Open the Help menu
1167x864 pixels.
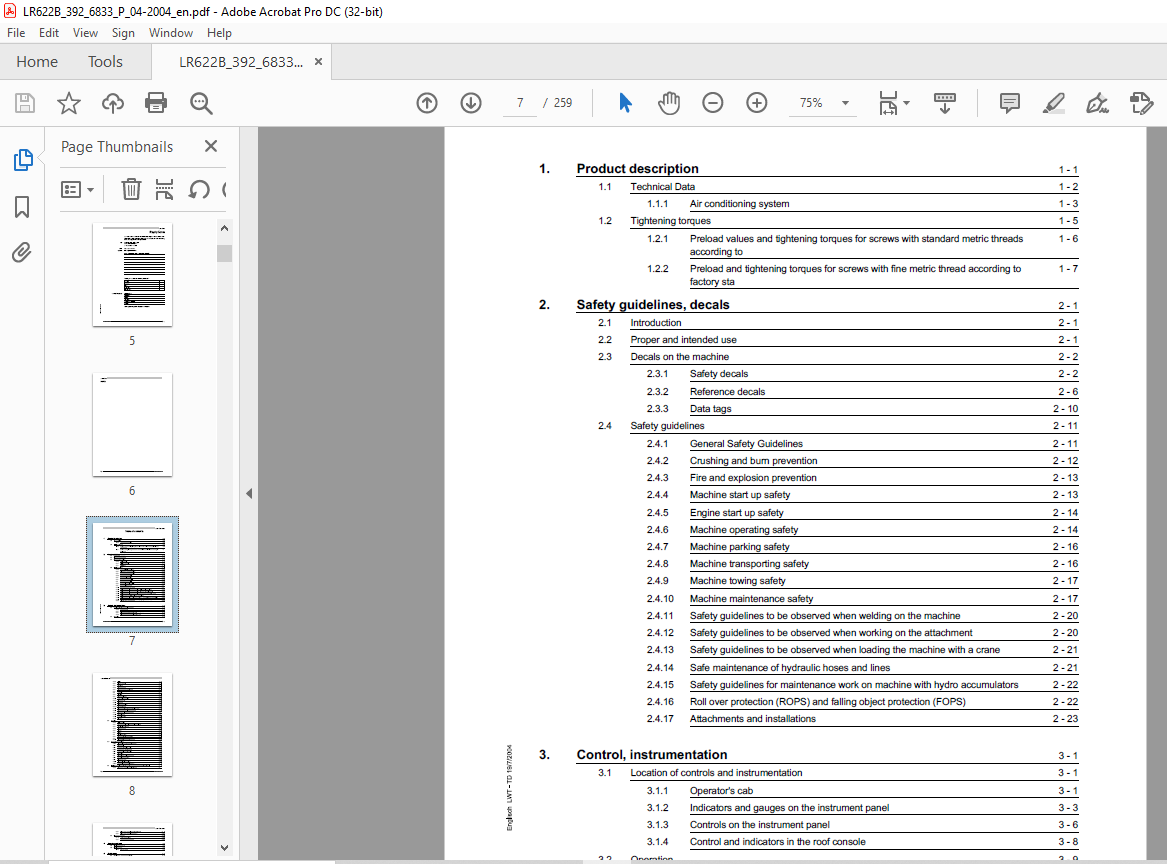point(219,33)
